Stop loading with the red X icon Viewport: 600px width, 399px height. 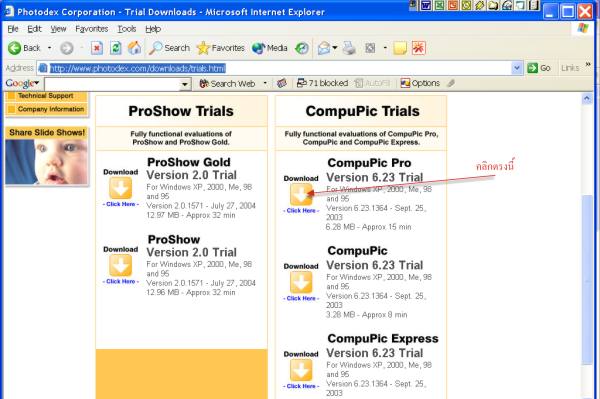[97, 48]
